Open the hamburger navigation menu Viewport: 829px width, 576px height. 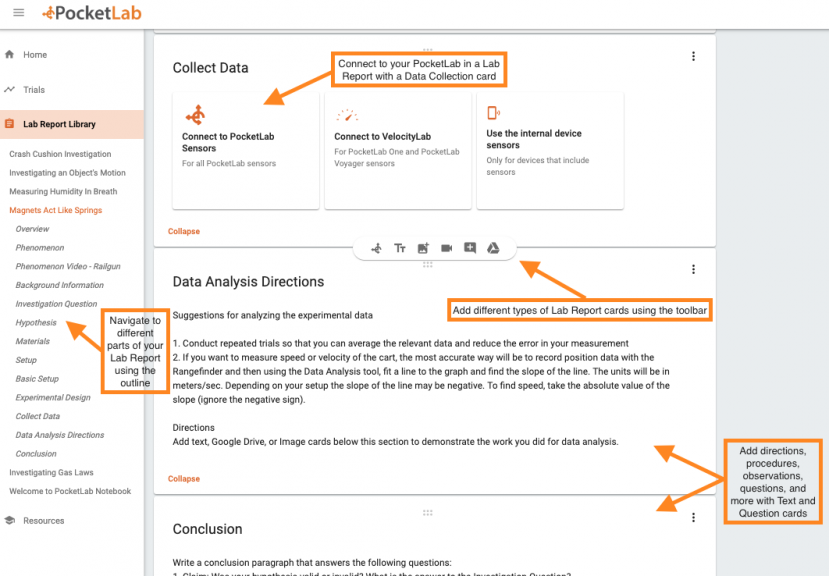click(18, 13)
